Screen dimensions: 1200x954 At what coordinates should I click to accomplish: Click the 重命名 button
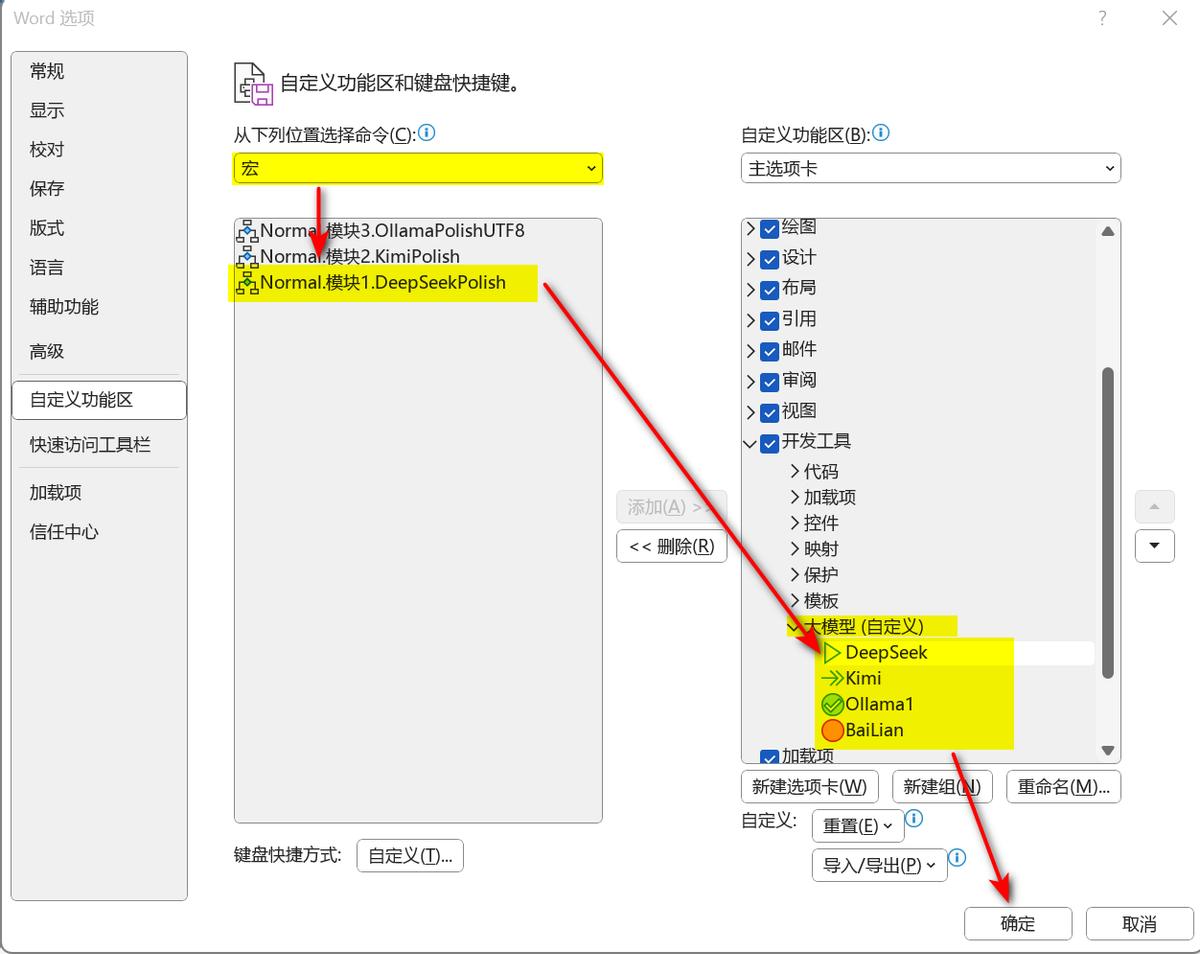point(1064,787)
